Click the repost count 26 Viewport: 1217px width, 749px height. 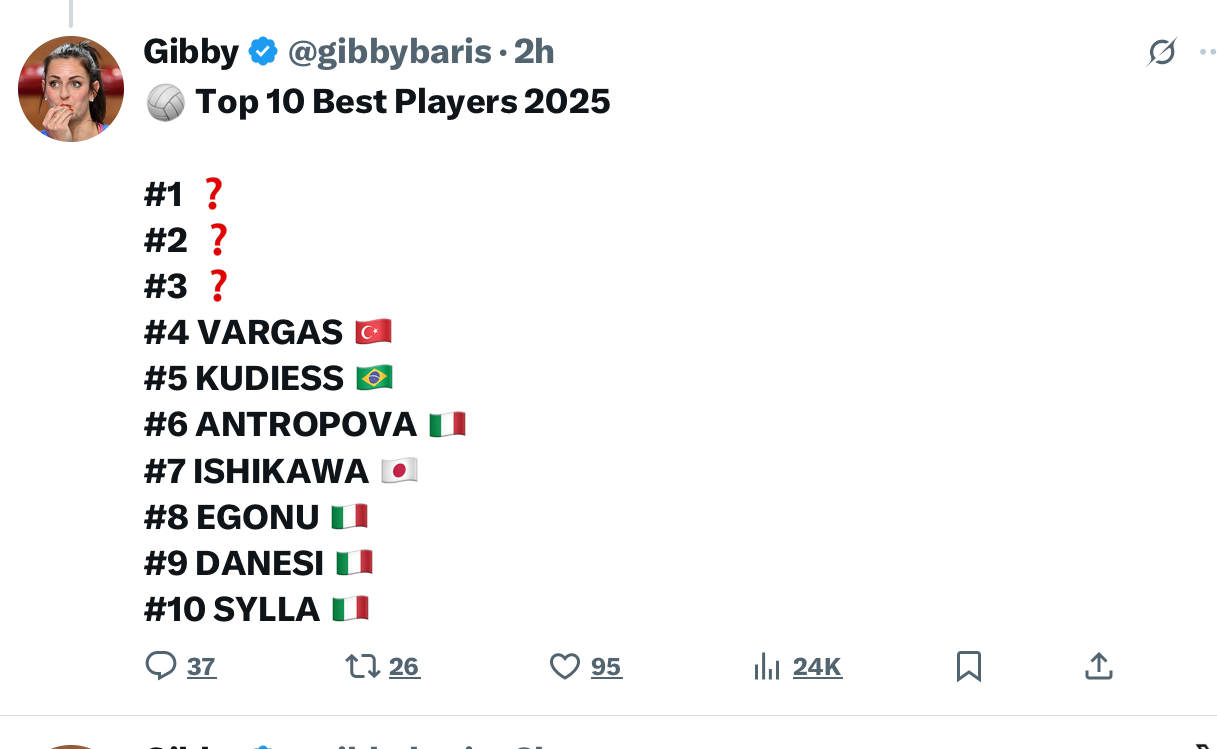[404, 667]
